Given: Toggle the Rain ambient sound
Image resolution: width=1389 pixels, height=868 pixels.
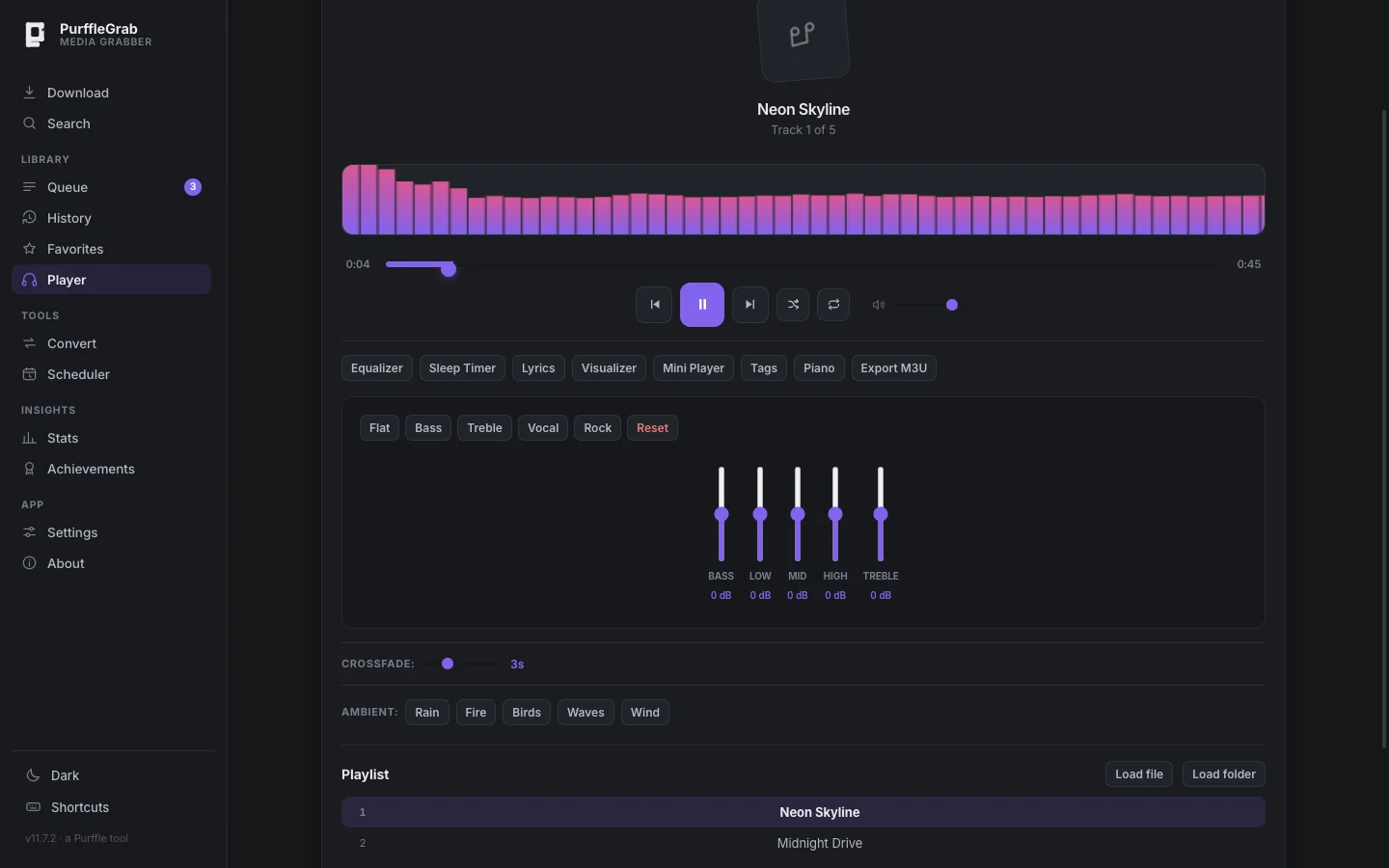Looking at the screenshot, I should tap(427, 713).
